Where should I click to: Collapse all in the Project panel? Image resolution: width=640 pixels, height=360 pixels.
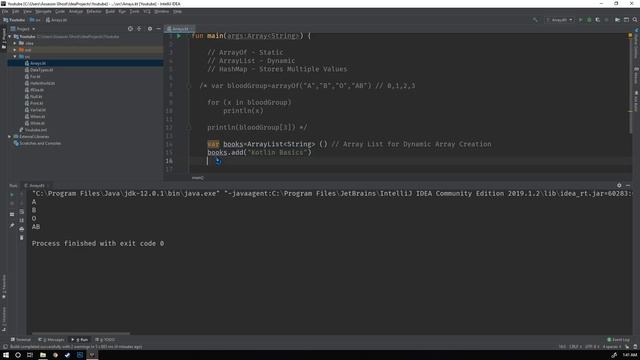pos(139,29)
